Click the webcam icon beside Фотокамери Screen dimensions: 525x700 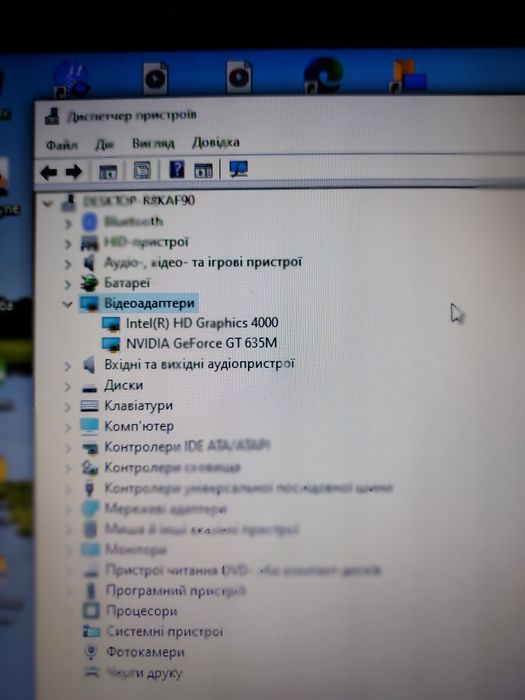(x=91, y=652)
